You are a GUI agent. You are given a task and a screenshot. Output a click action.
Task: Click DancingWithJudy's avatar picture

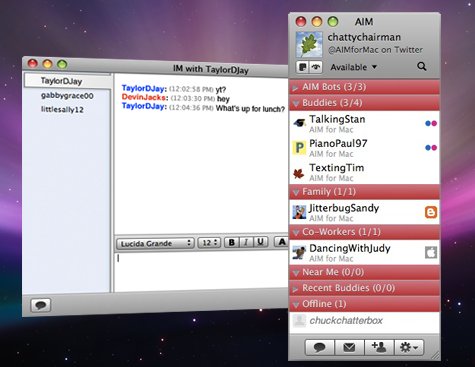299,252
